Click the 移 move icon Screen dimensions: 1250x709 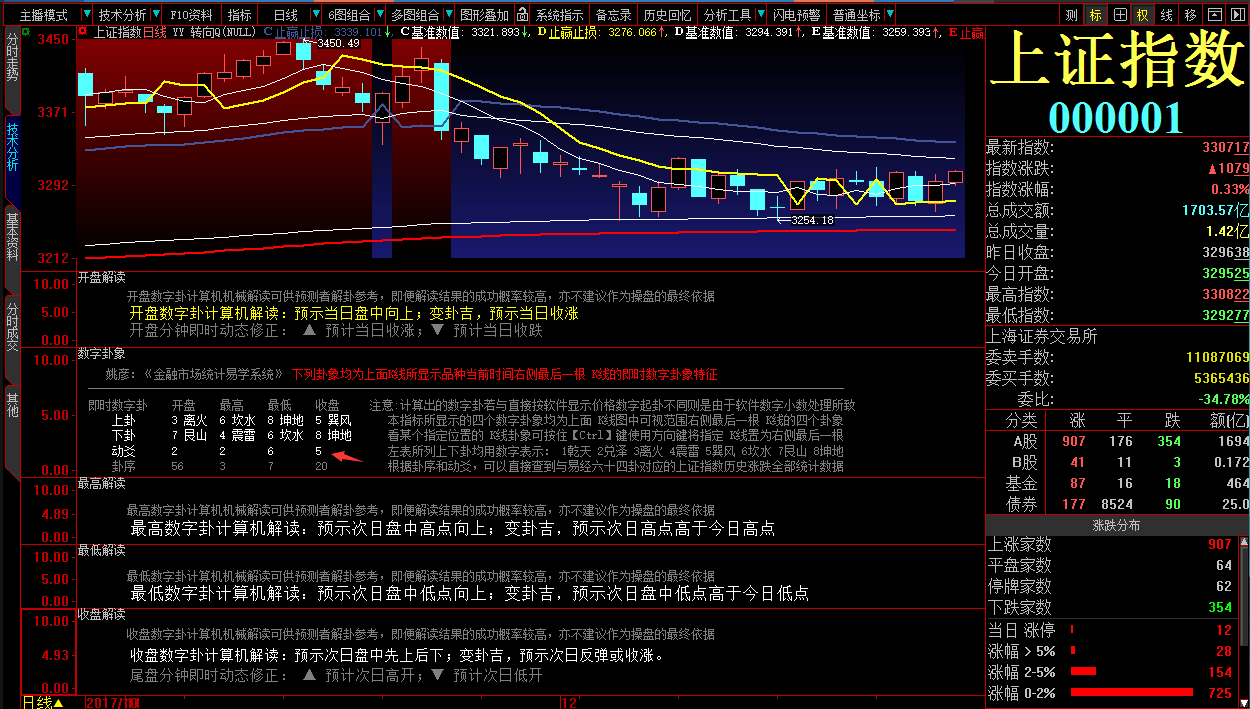(1190, 15)
